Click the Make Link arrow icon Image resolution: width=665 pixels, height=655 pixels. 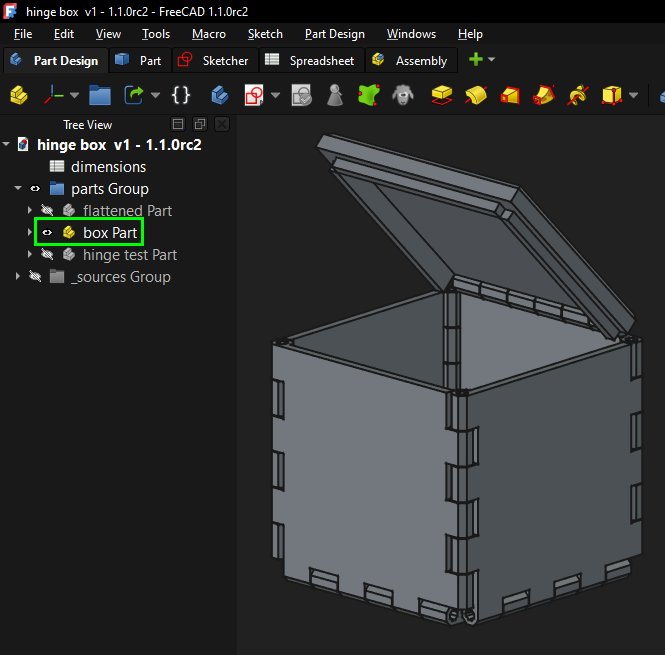(x=134, y=95)
